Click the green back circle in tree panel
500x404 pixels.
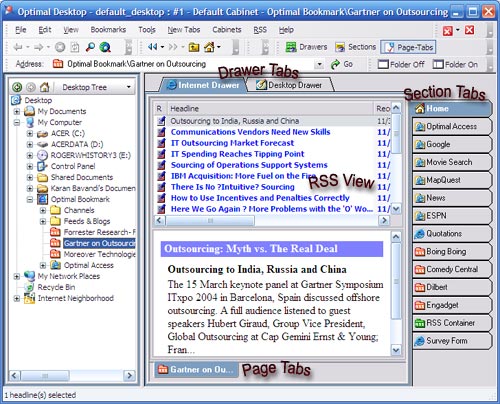17,87
